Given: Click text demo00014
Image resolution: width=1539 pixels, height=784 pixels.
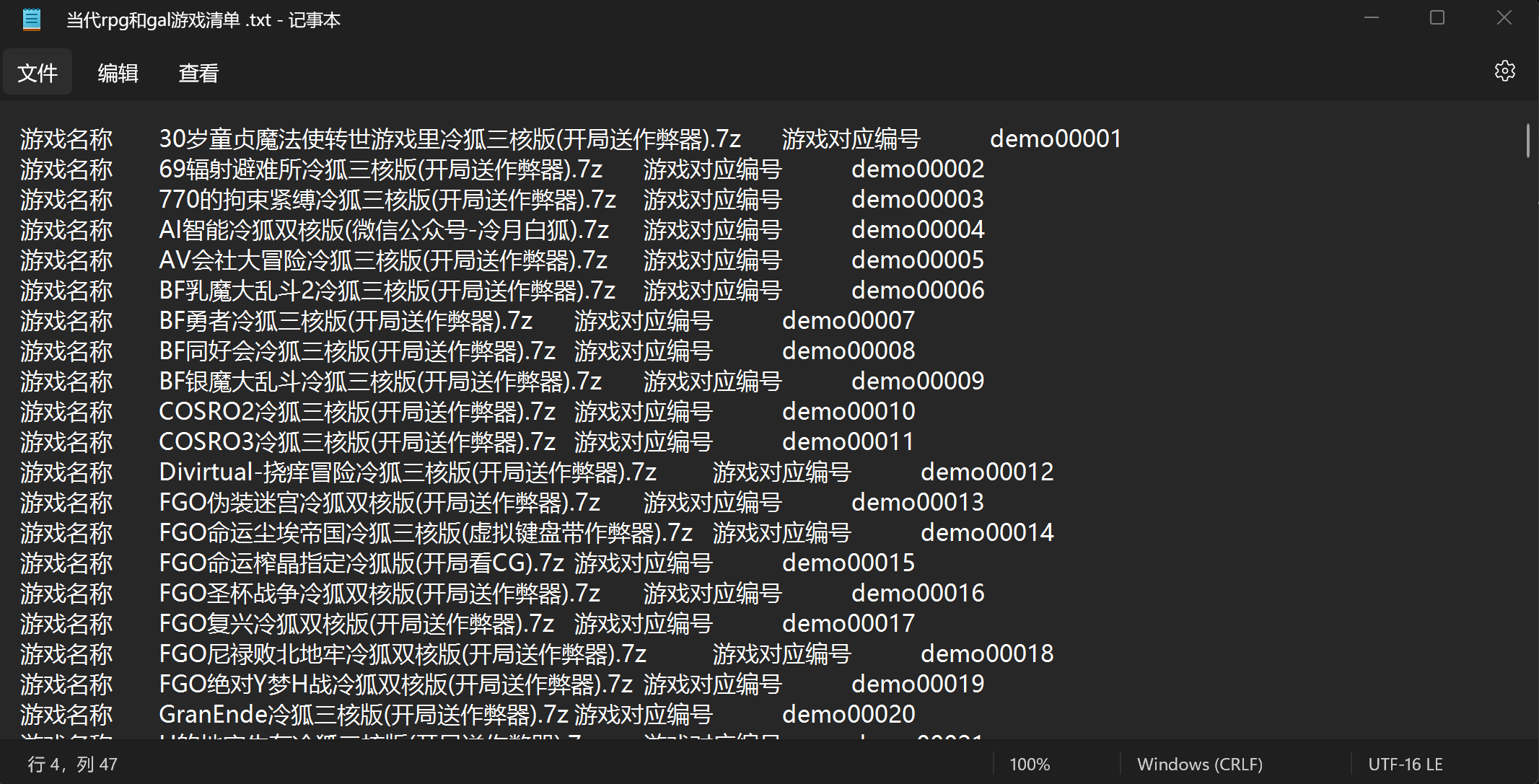Looking at the screenshot, I should 987,532.
